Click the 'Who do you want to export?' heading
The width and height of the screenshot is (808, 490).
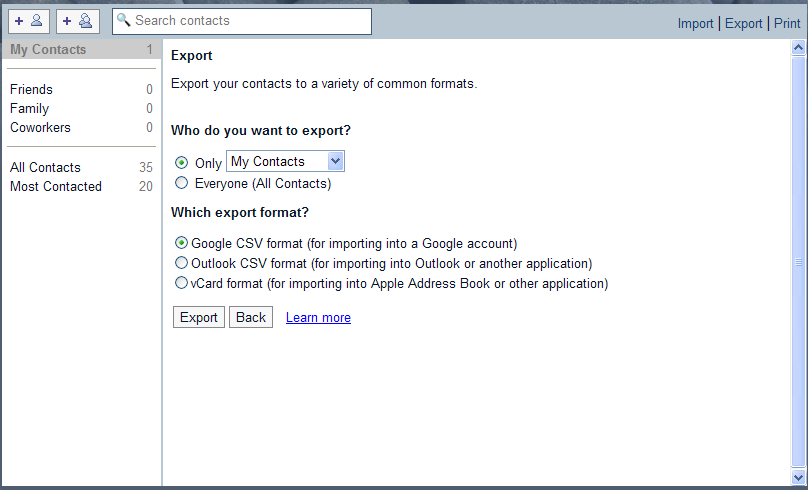point(261,130)
